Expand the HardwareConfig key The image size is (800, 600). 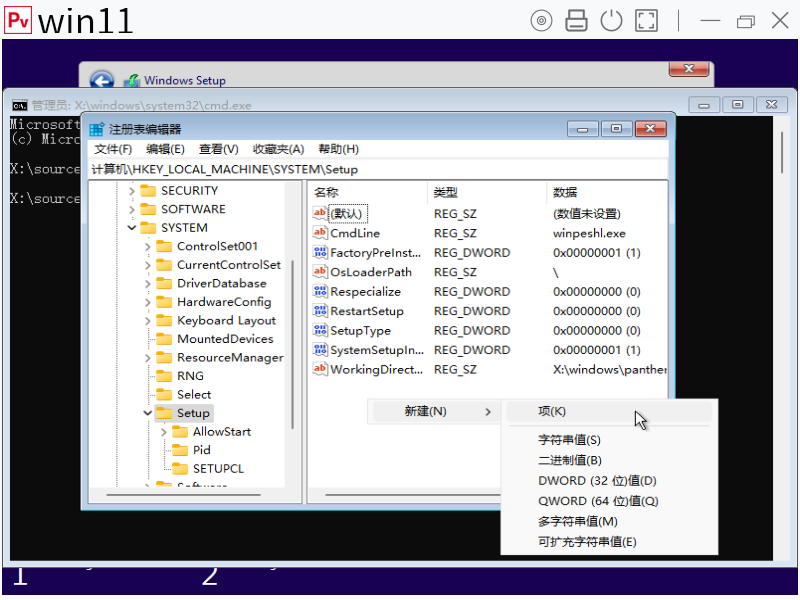coord(147,302)
